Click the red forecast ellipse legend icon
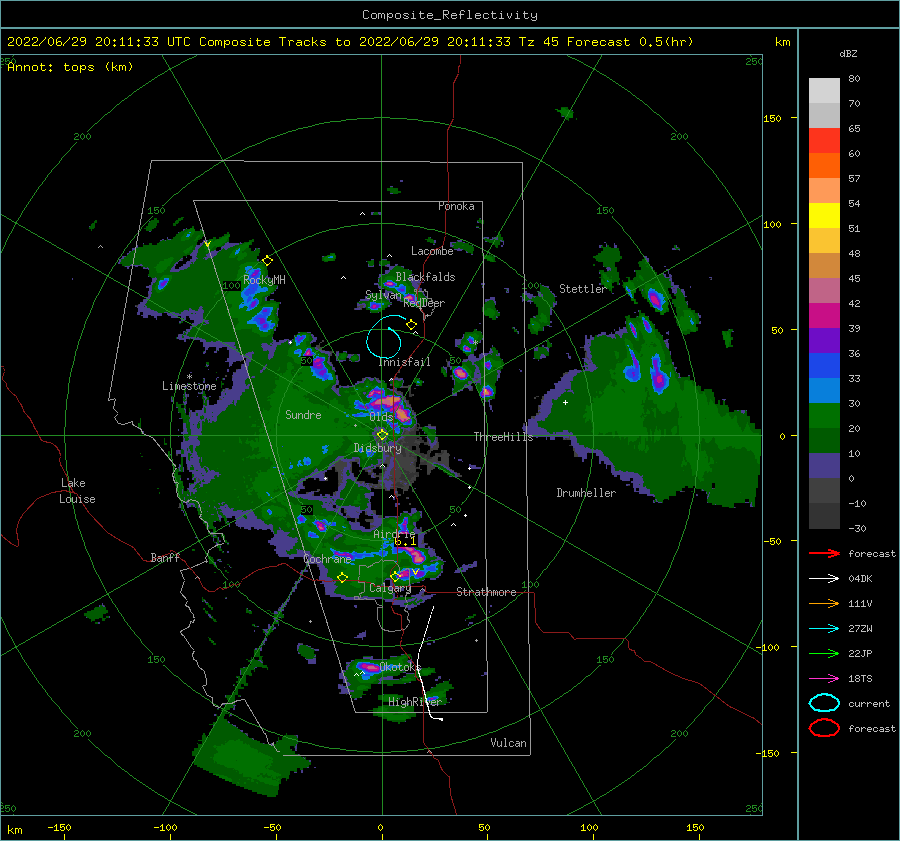Viewport: 900px width, 841px height. pos(824,728)
